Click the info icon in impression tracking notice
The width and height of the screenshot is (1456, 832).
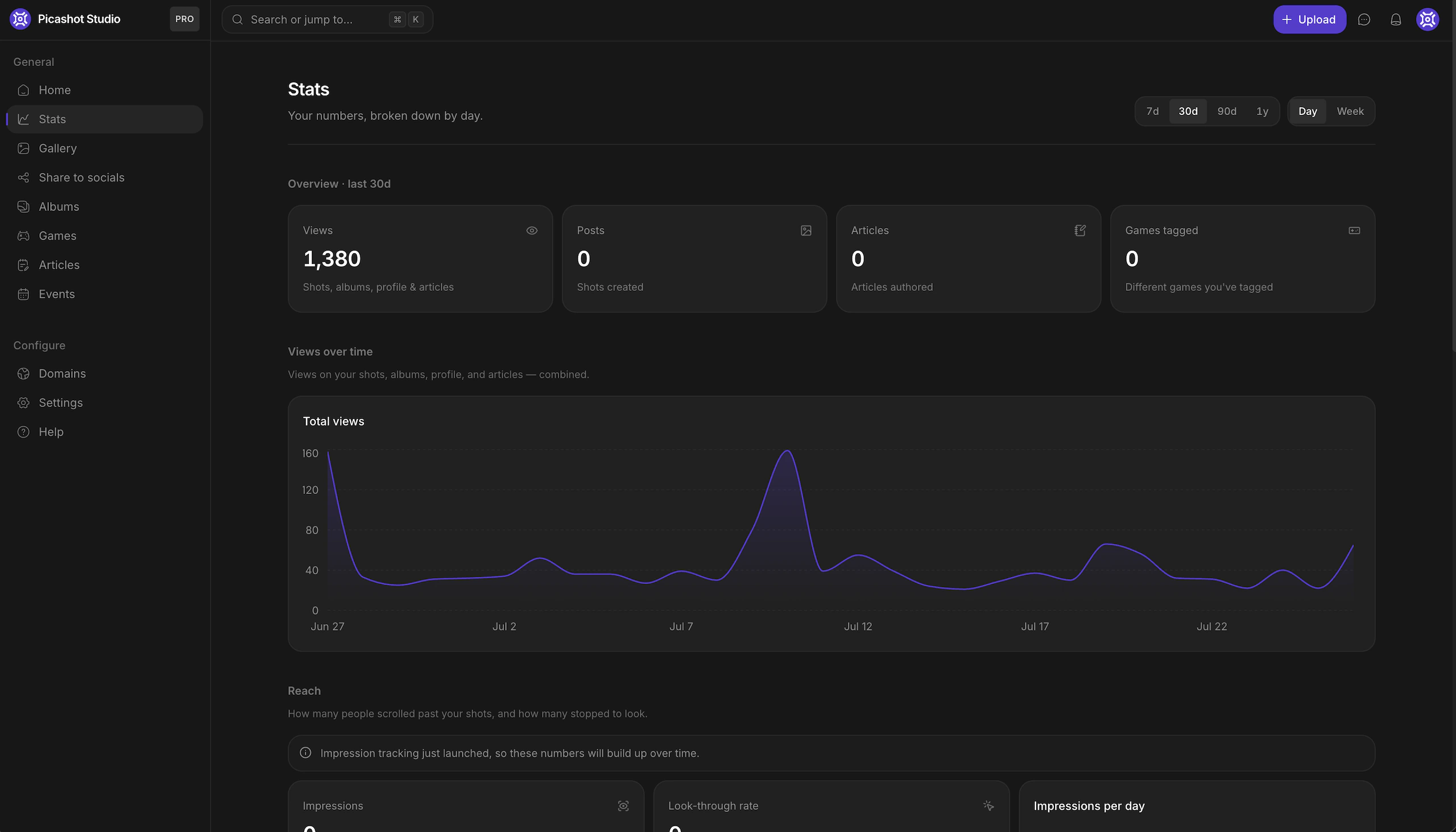pos(305,752)
